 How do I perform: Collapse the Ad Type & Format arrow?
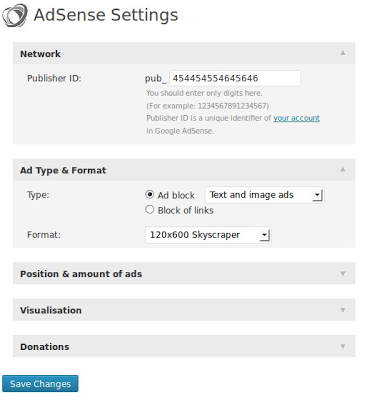tap(343, 170)
